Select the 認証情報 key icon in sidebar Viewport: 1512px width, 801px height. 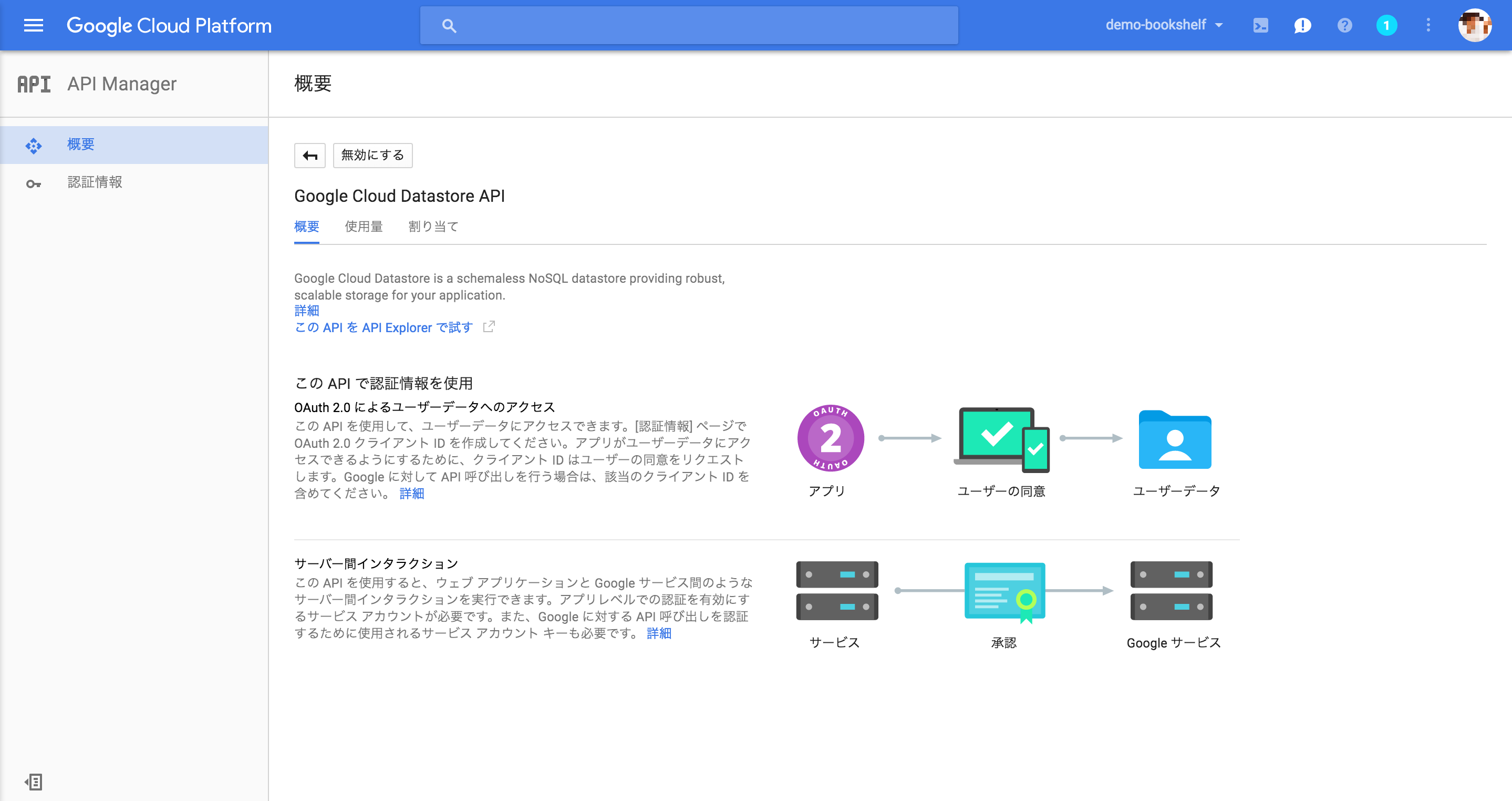(35, 182)
